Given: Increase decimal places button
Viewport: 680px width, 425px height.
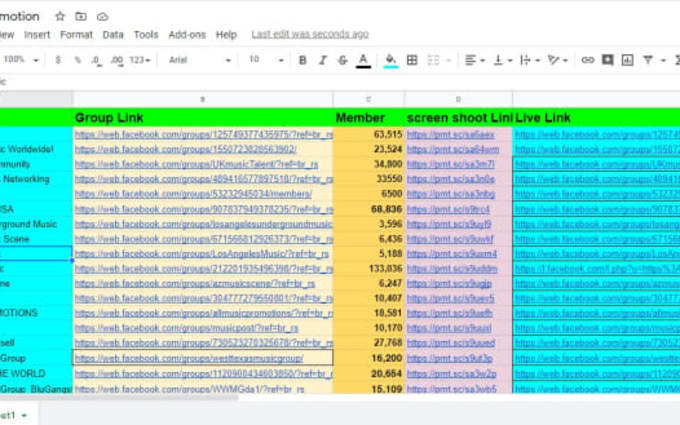Looking at the screenshot, I should pyautogui.click(x=117, y=60).
